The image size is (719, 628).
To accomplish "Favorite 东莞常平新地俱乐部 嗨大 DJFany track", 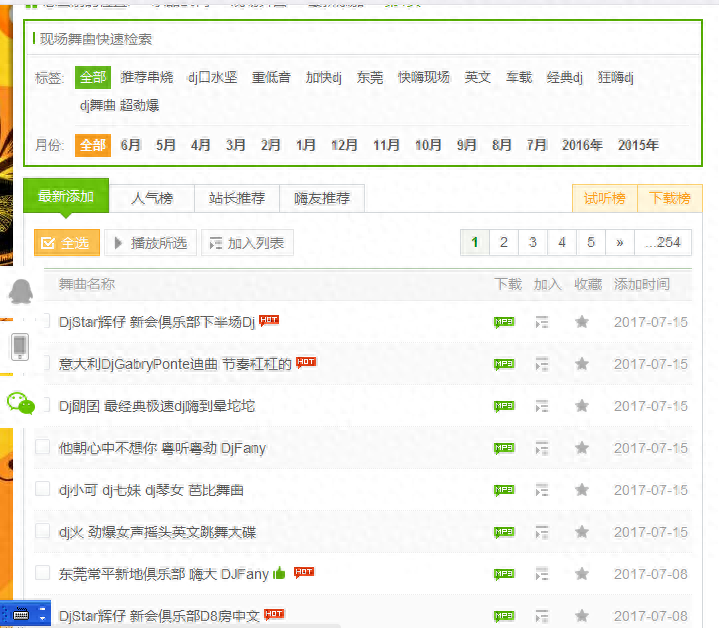I will (x=582, y=574).
